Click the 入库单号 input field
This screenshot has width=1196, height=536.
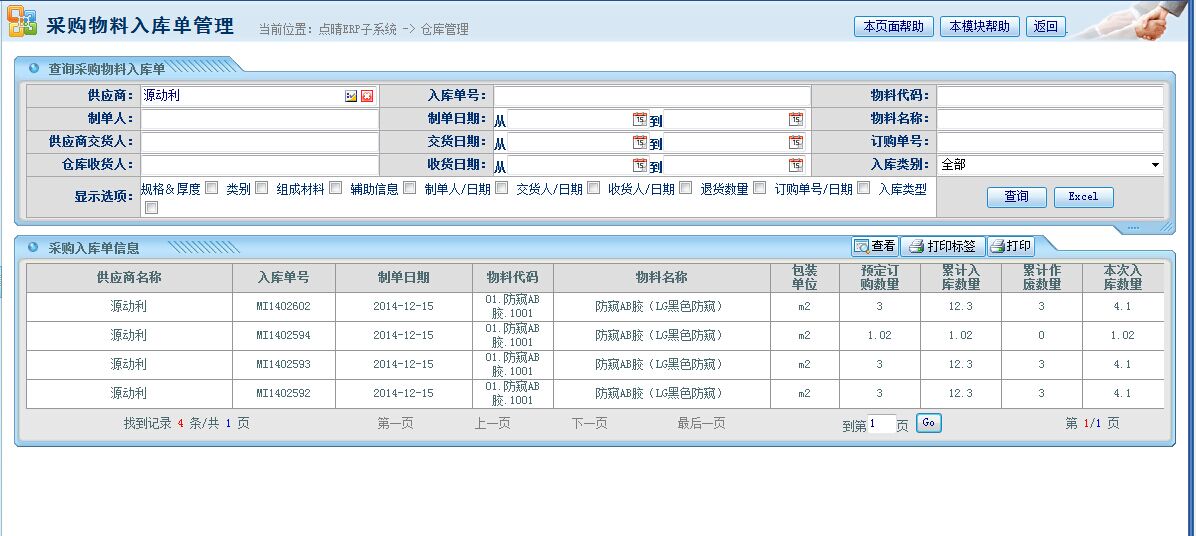tap(651, 96)
